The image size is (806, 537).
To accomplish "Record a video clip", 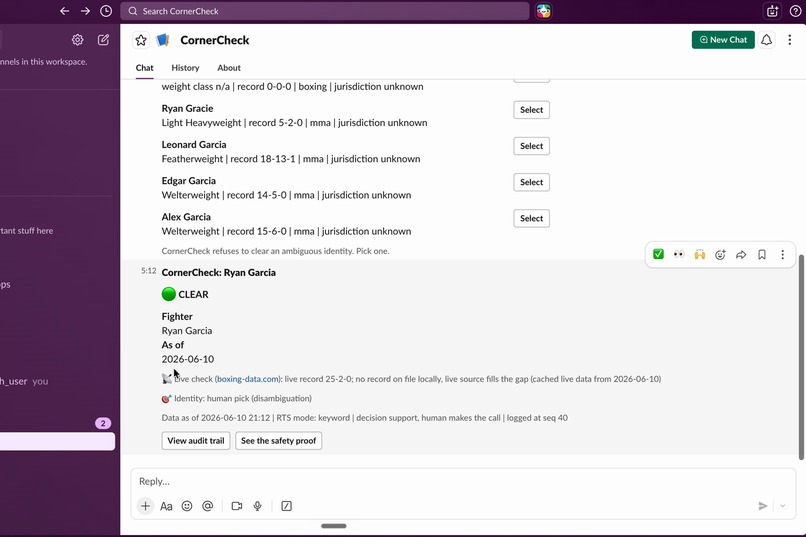I will pyautogui.click(x=237, y=506).
